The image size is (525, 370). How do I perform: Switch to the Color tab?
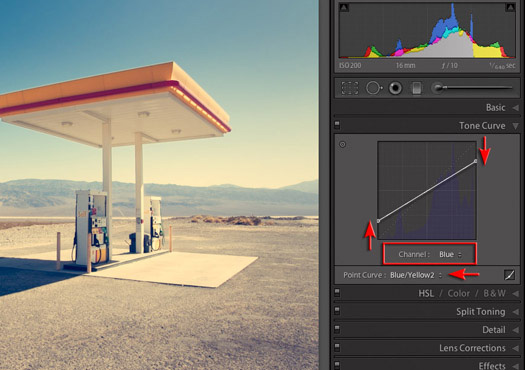[x=458, y=294]
